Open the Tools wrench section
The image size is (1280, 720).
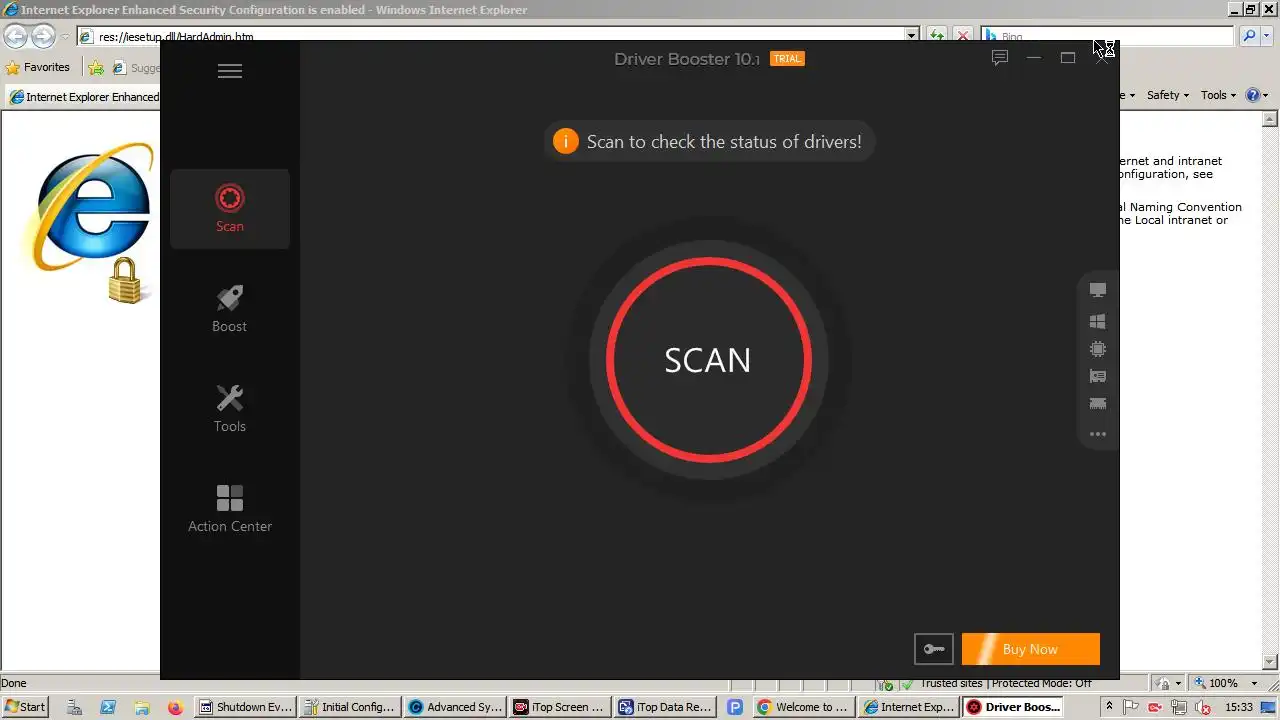tap(230, 409)
